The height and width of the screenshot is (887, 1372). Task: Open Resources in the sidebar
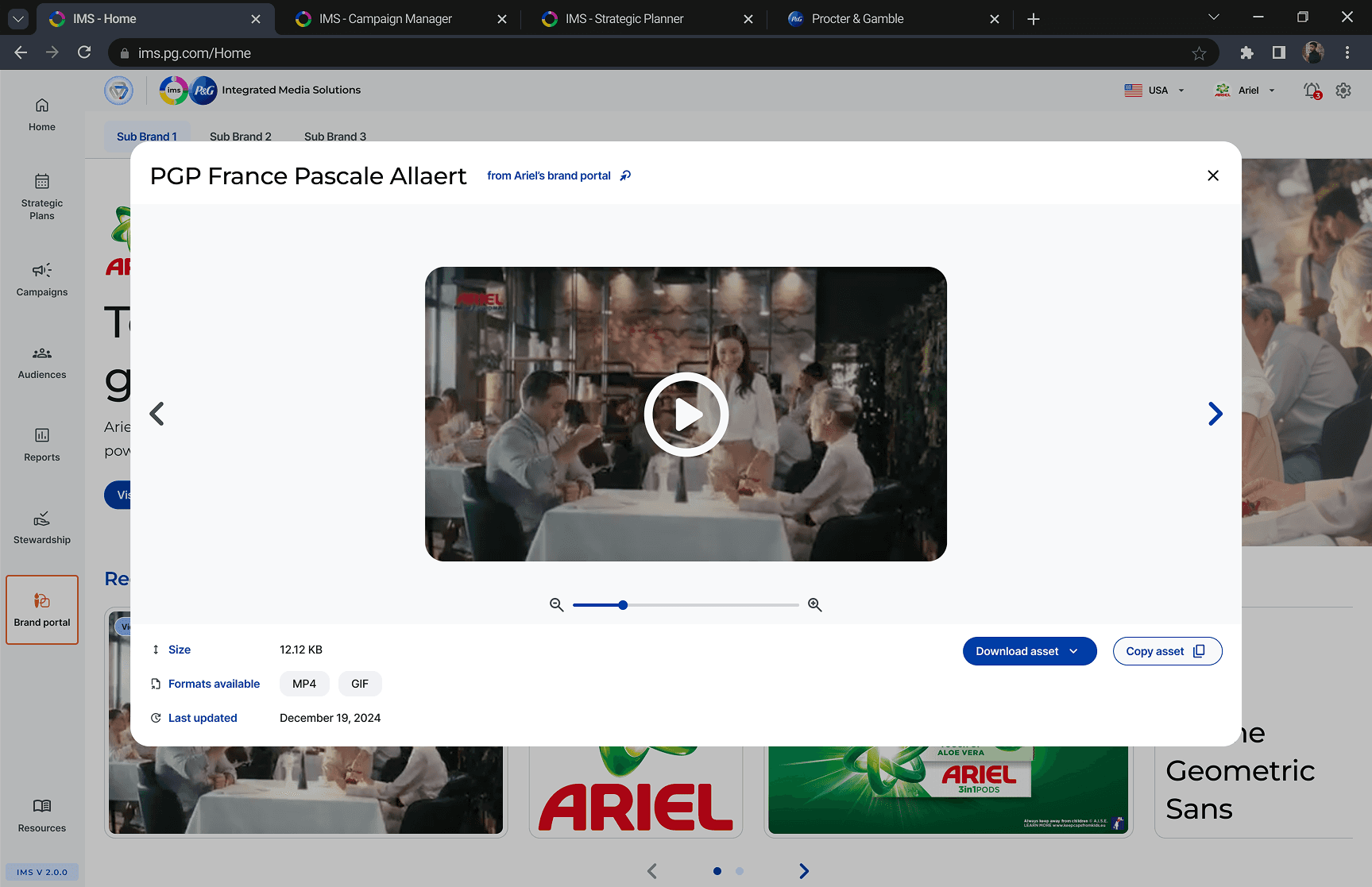click(42, 816)
